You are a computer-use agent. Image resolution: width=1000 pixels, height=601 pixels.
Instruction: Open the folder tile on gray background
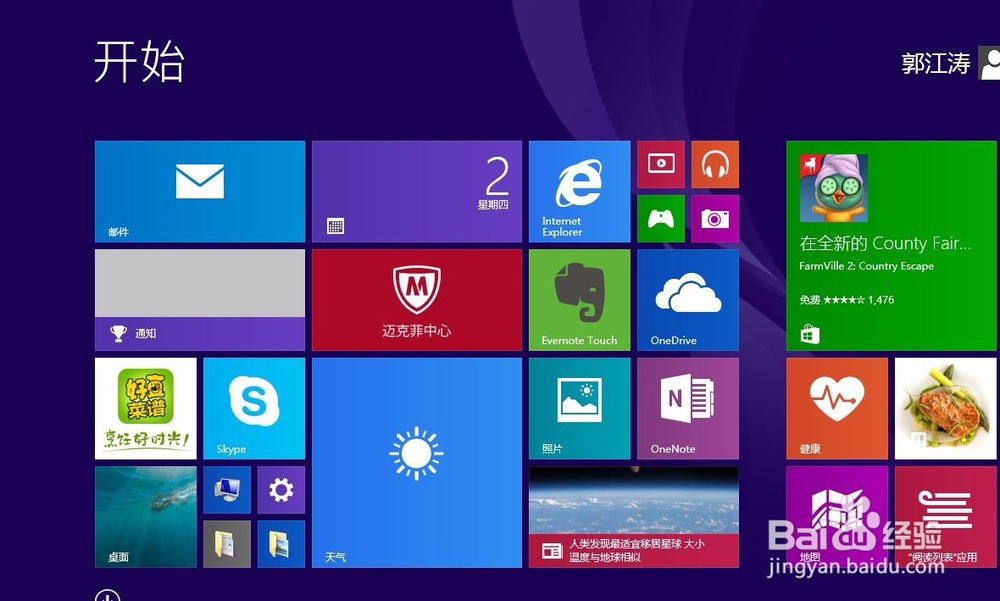227,544
